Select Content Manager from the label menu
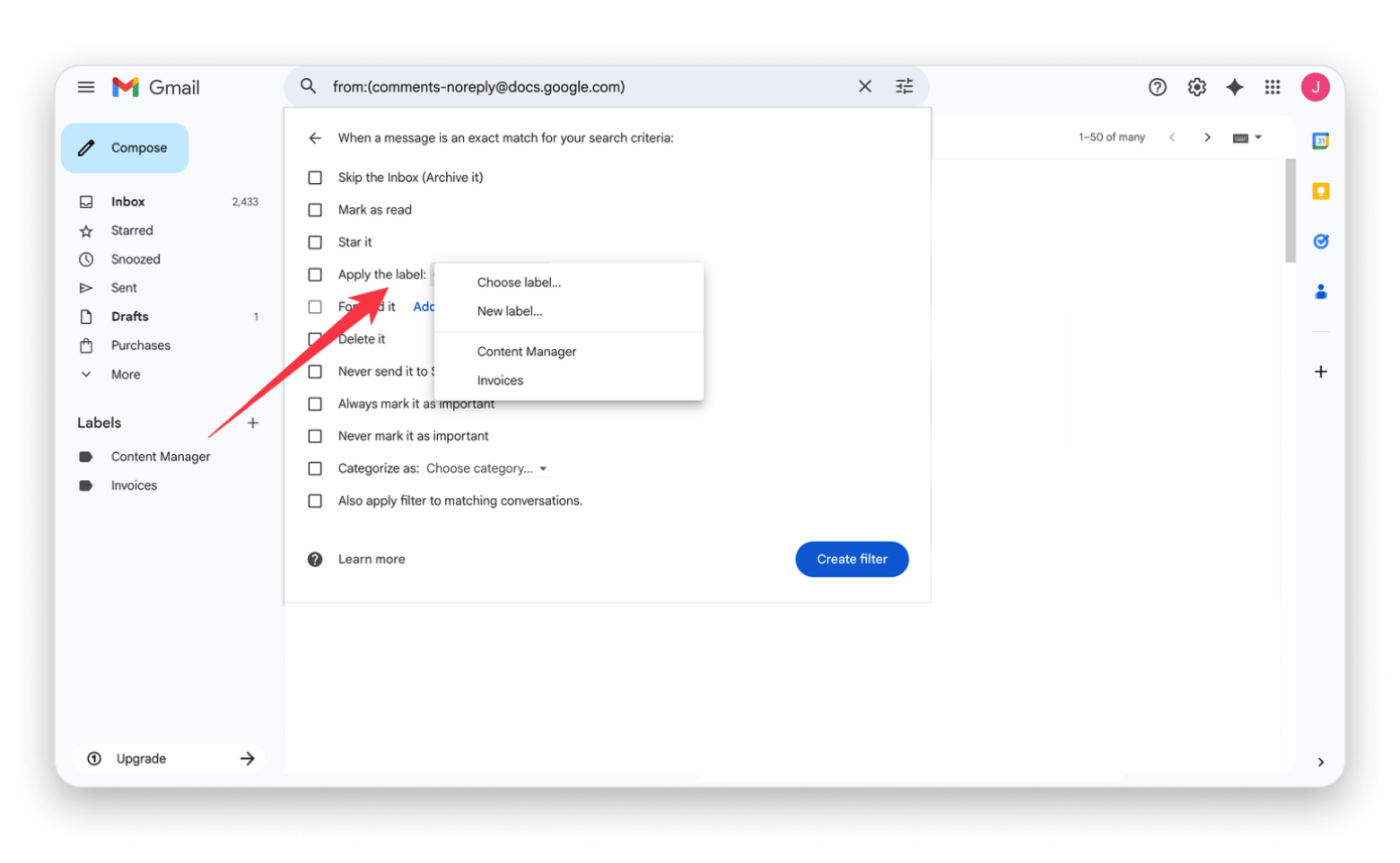 (x=526, y=352)
